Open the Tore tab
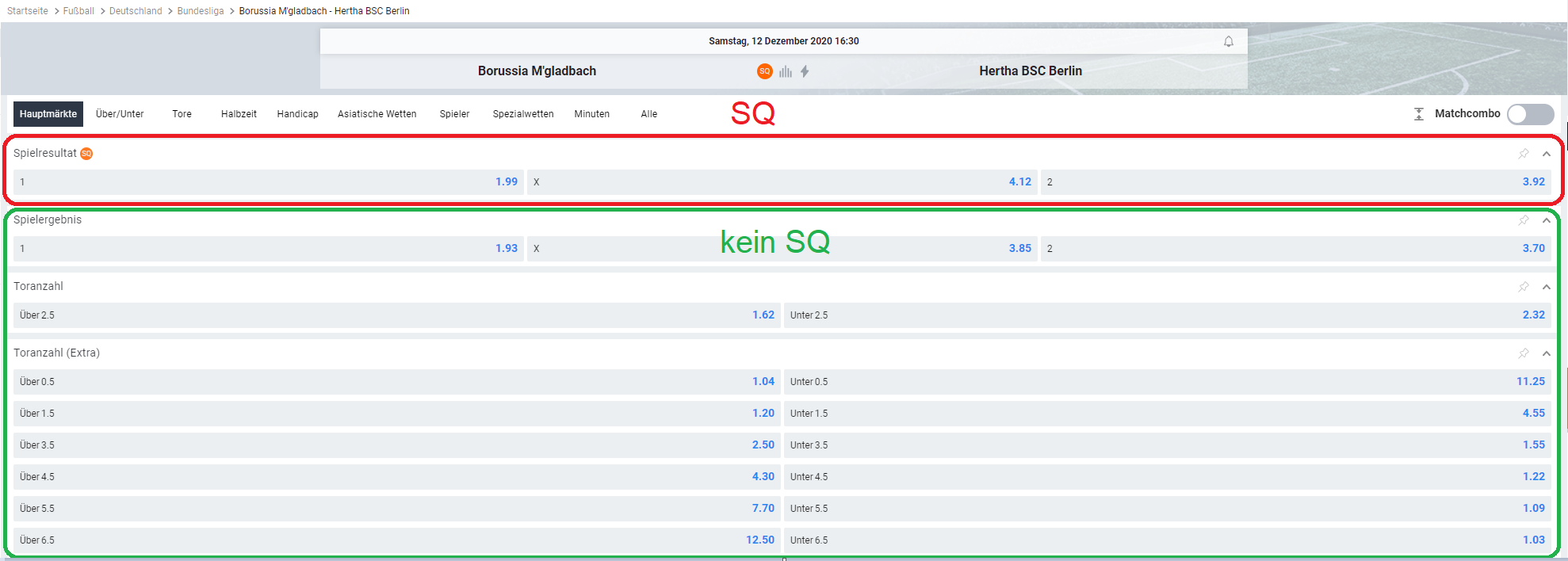The image size is (1568, 561). click(182, 114)
